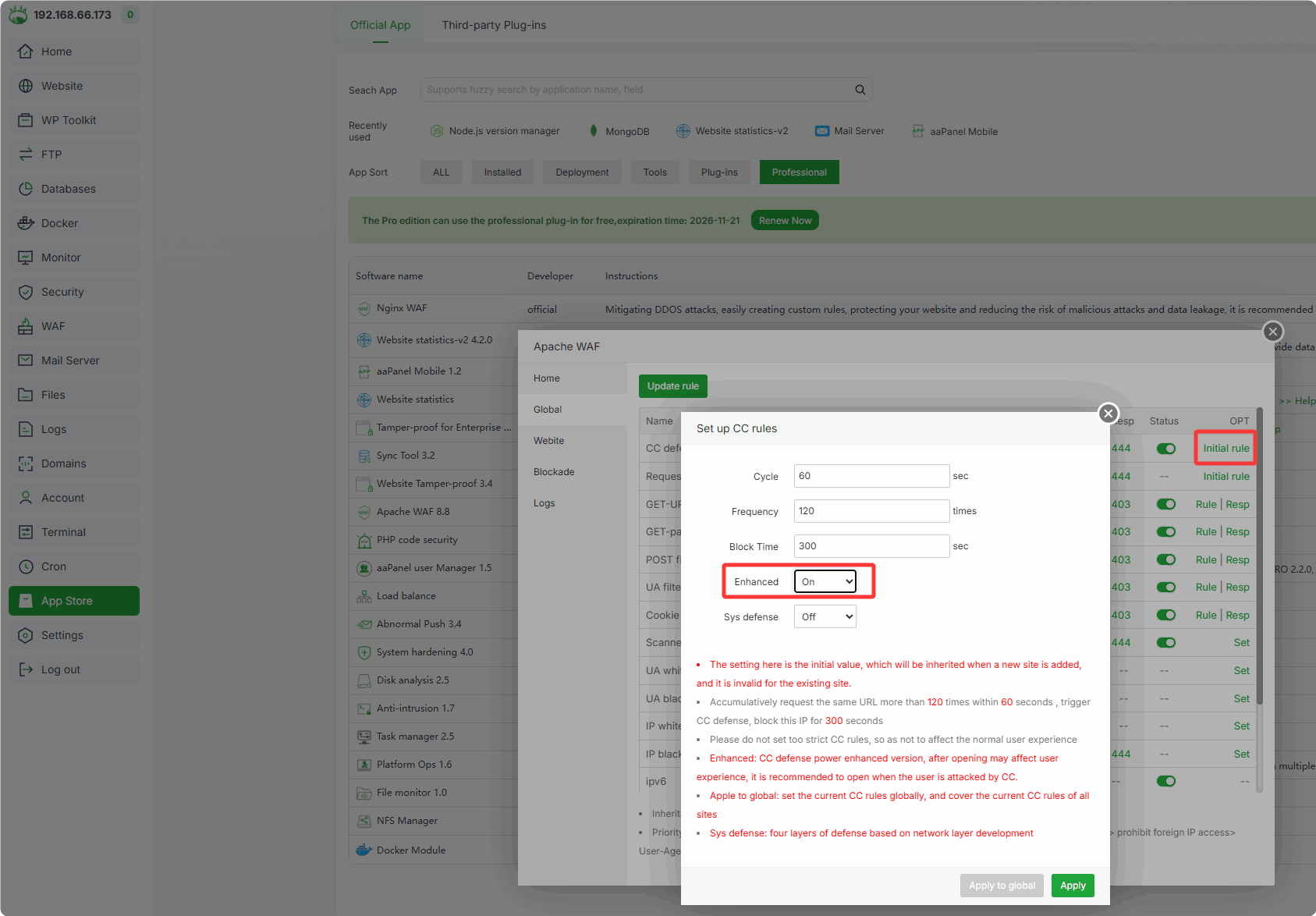
Task: Open Settings gear icon in sidebar
Action: coord(26,635)
